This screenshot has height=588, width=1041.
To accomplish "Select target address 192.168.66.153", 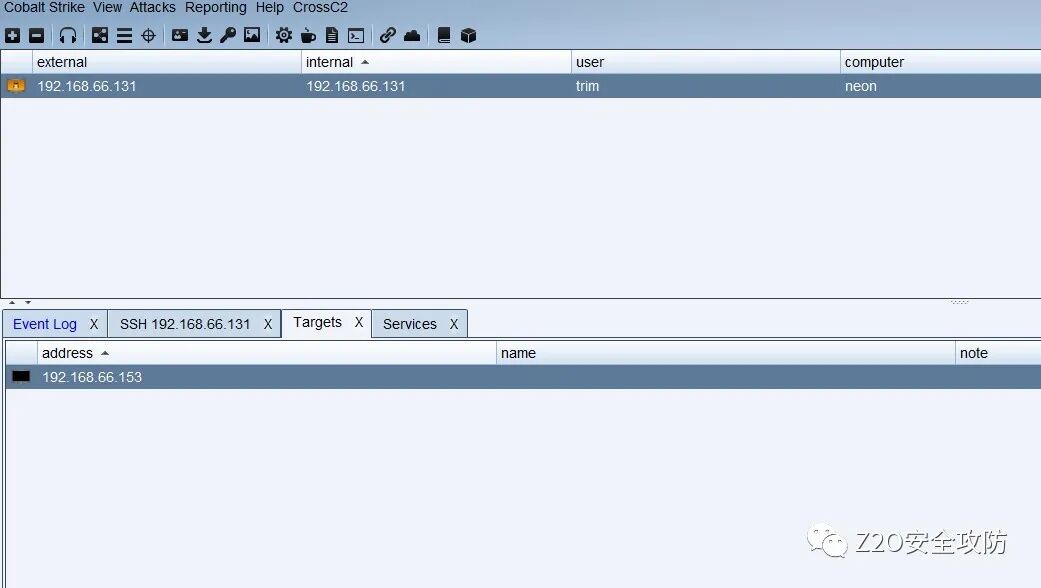I will click(x=92, y=377).
